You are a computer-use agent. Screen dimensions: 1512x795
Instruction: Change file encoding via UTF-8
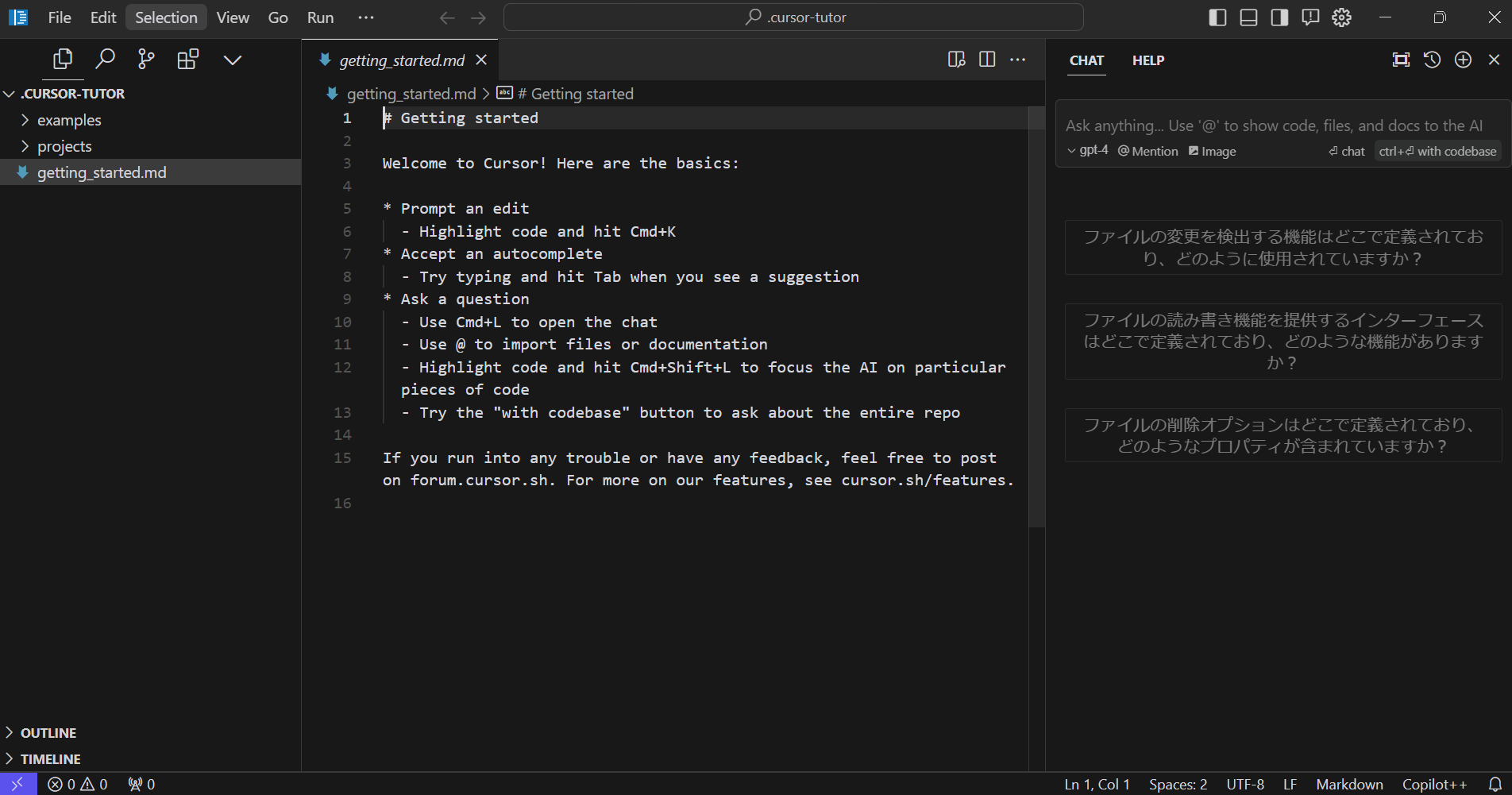point(1245,784)
